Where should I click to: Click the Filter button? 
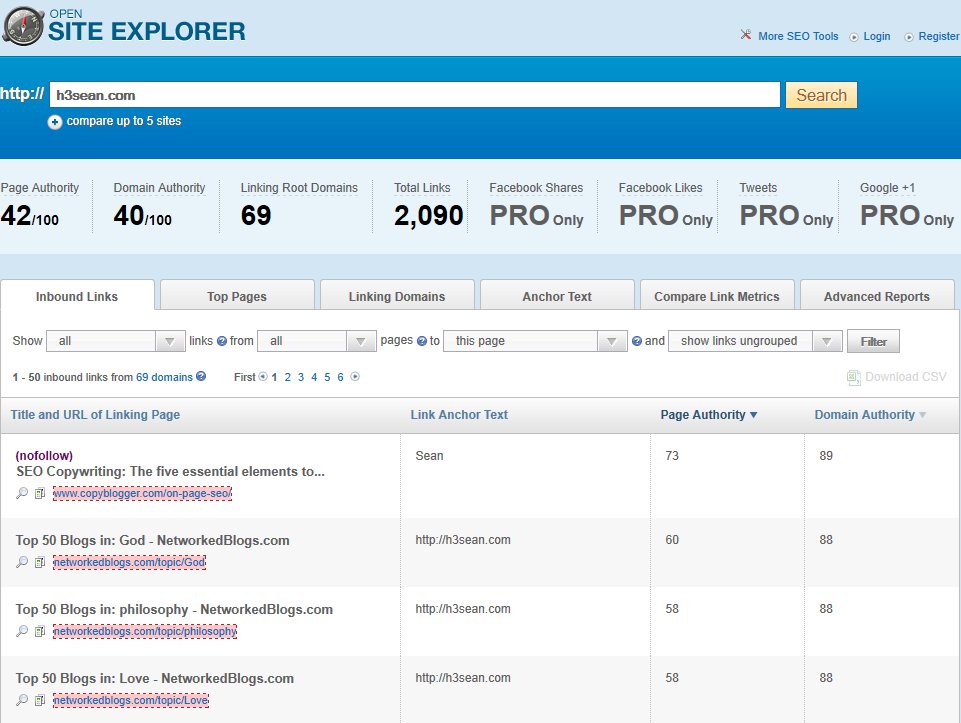(873, 341)
